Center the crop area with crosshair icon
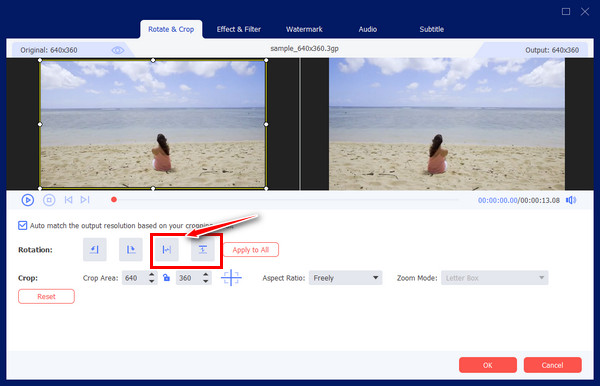 (231, 278)
